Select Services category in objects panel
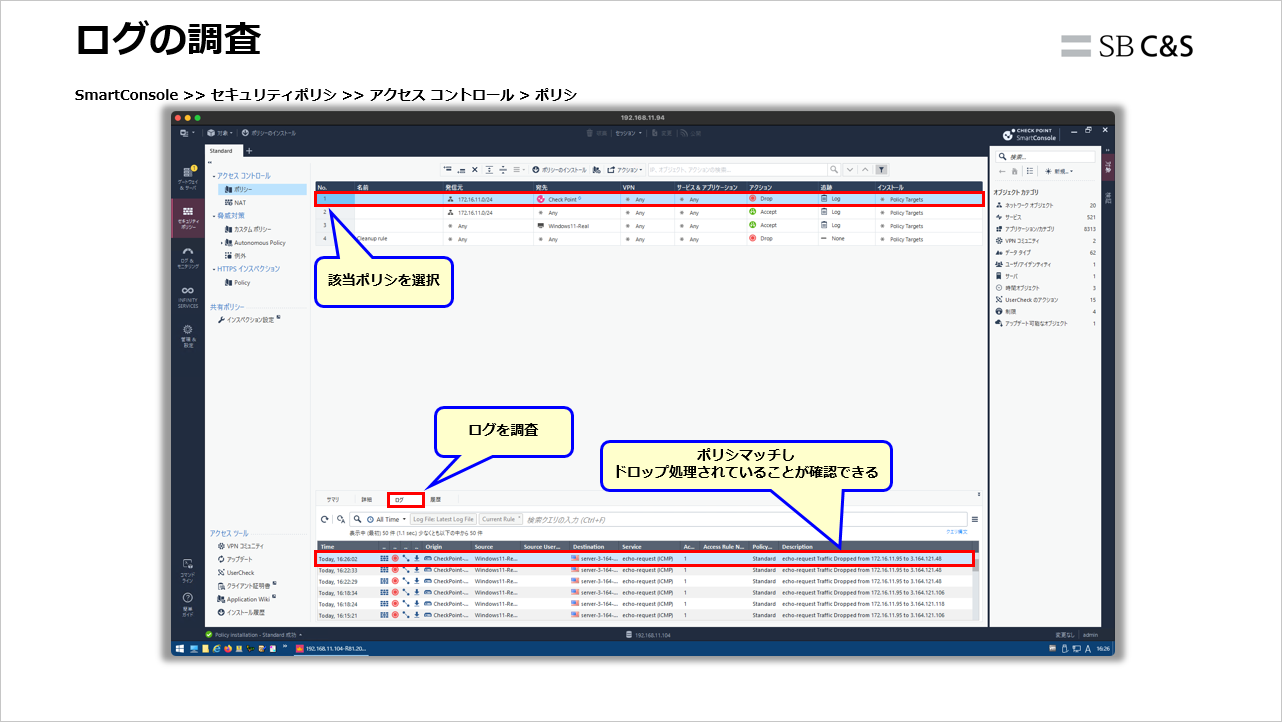This screenshot has width=1282, height=722. tap(1046, 216)
